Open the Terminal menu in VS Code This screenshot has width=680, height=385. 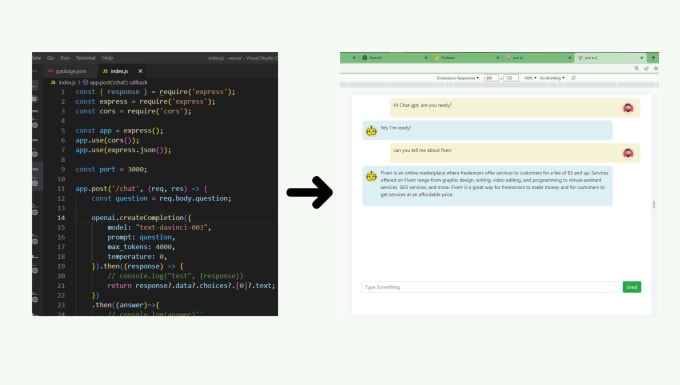(85, 58)
